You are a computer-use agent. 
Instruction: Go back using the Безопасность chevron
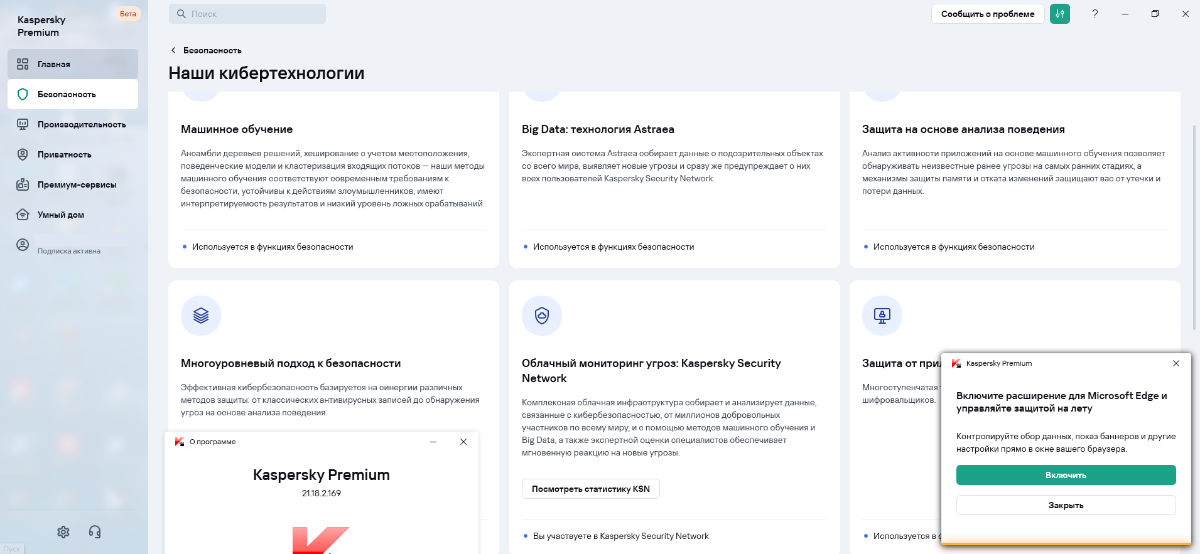point(173,50)
